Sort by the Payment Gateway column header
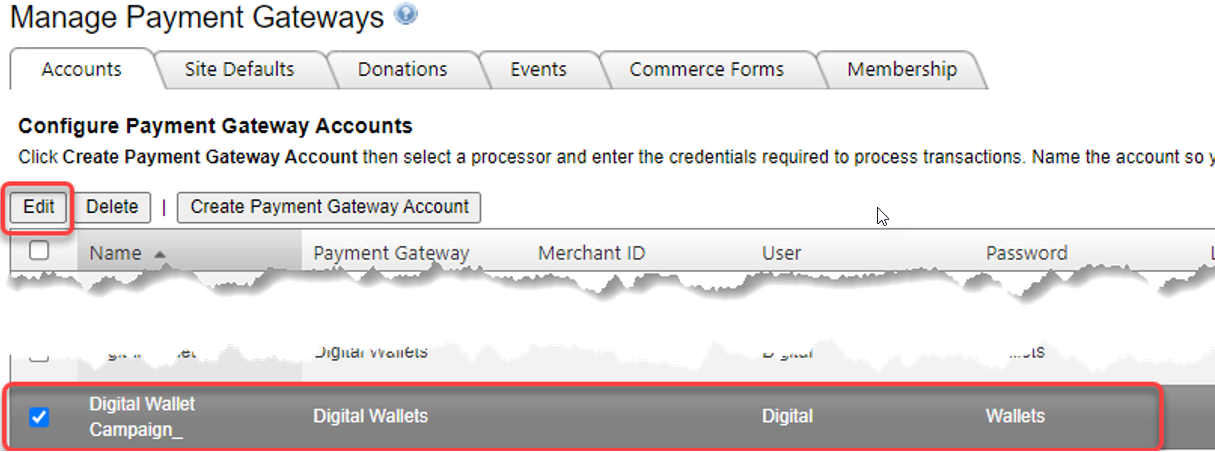The height and width of the screenshot is (452, 1215). pos(391,253)
